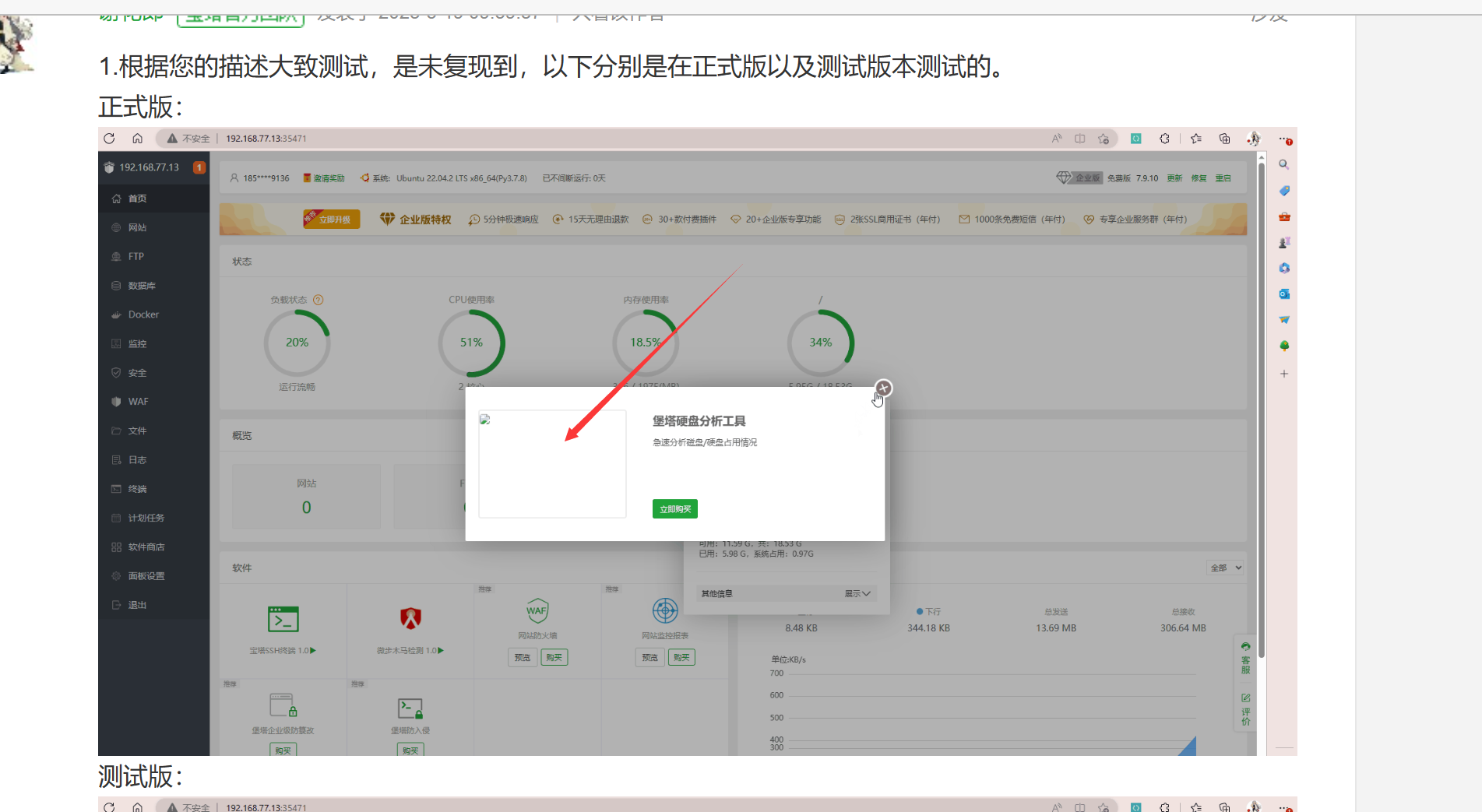Click the 网站监控报表 target icon
The height and width of the screenshot is (812, 1482).
[x=665, y=610]
